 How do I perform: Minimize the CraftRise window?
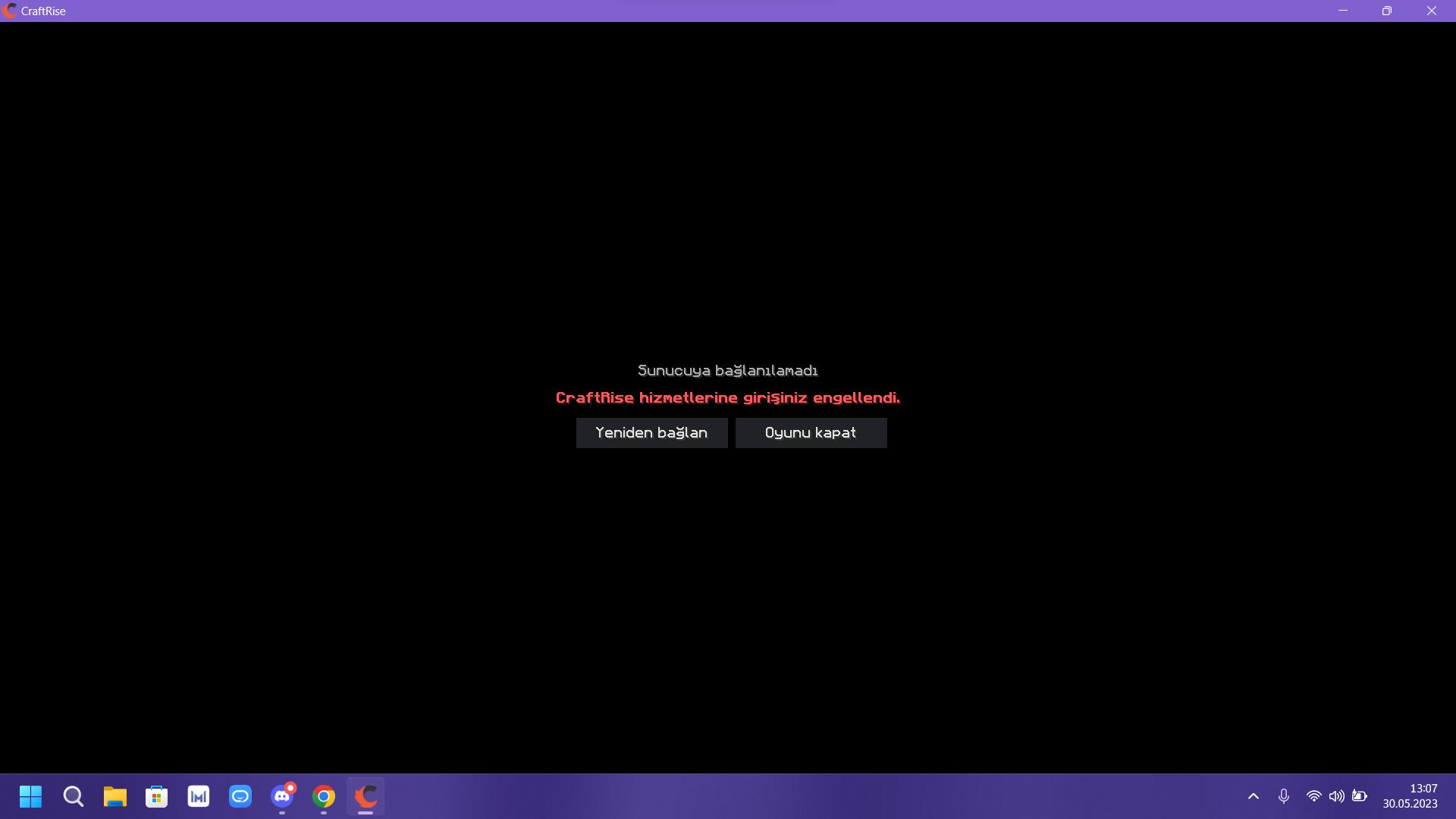(x=1343, y=11)
